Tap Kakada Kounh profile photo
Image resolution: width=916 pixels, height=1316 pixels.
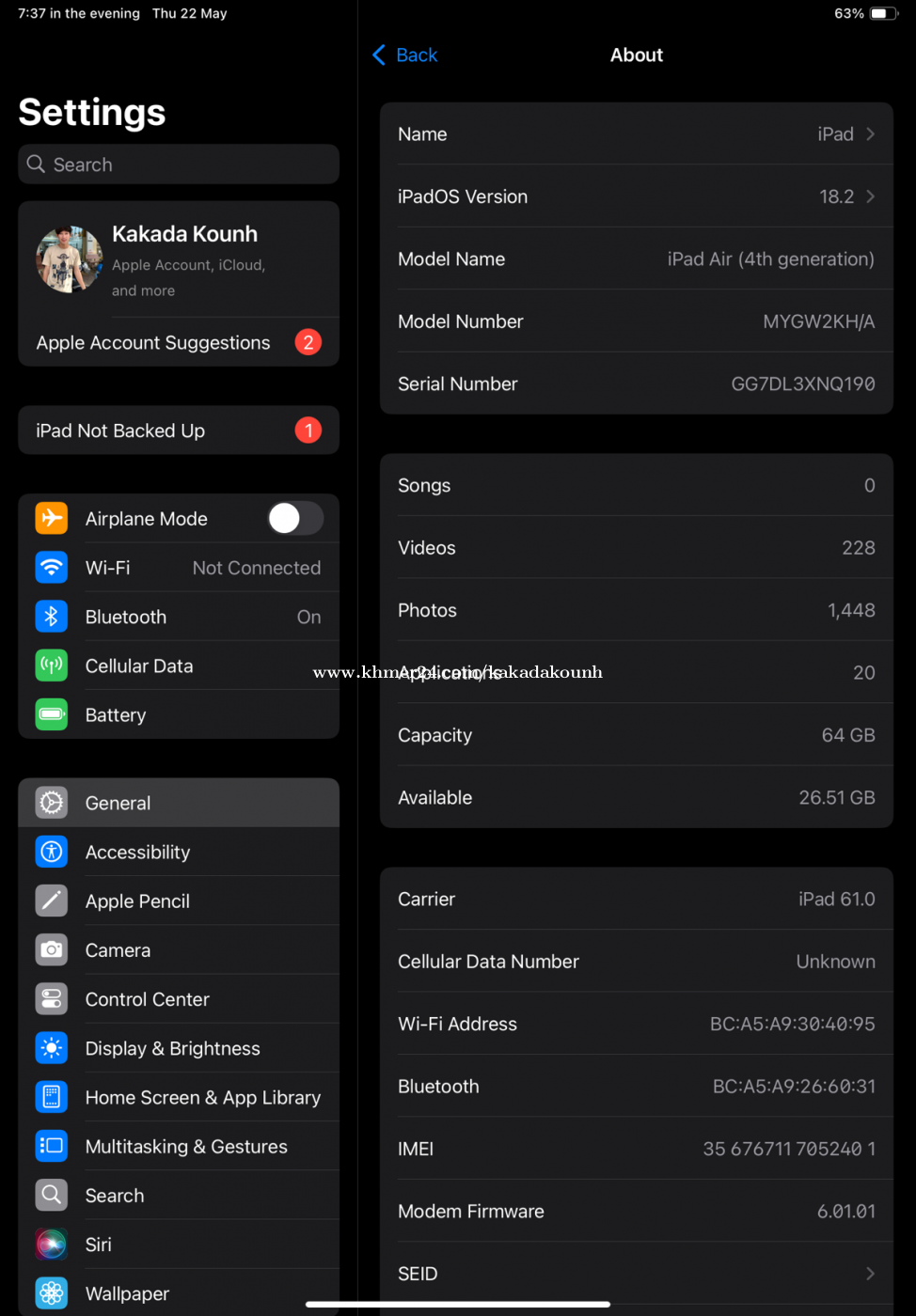point(70,259)
